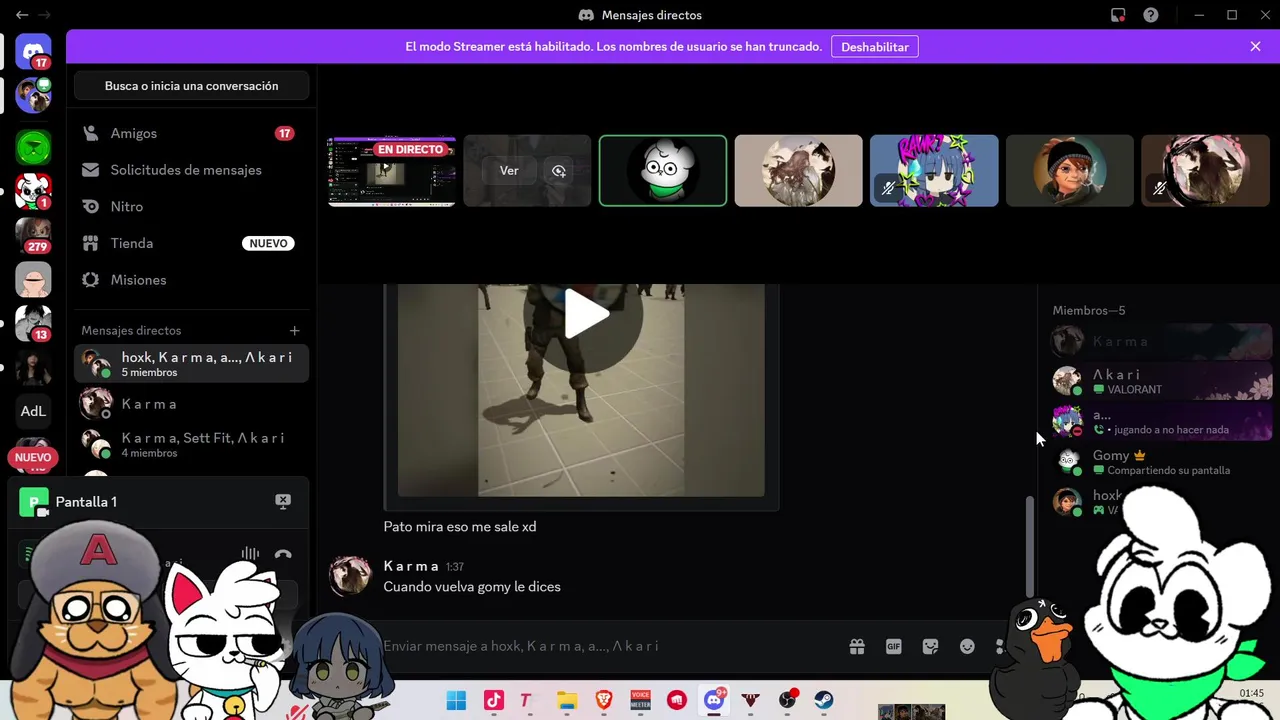Click Discord taskbar icon

pyautogui.click(x=714, y=700)
